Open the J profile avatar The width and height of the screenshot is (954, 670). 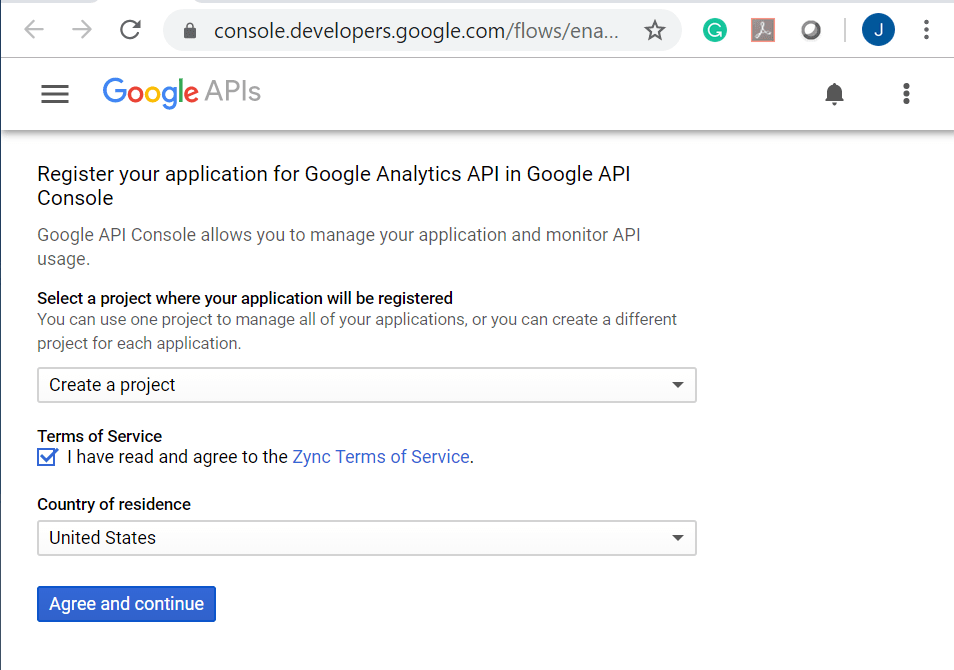pyautogui.click(x=878, y=30)
